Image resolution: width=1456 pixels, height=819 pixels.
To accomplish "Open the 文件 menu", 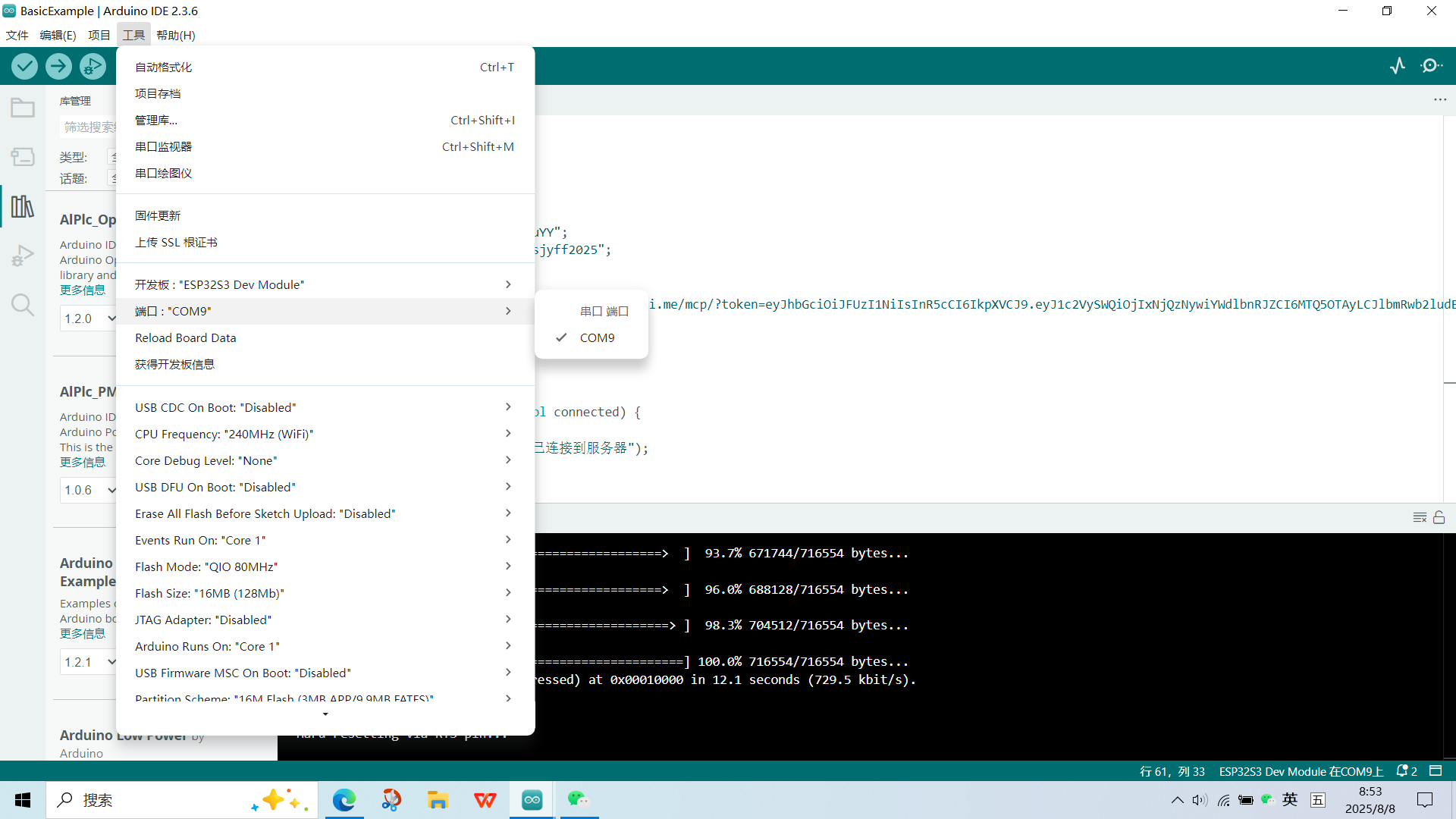I will click(17, 35).
